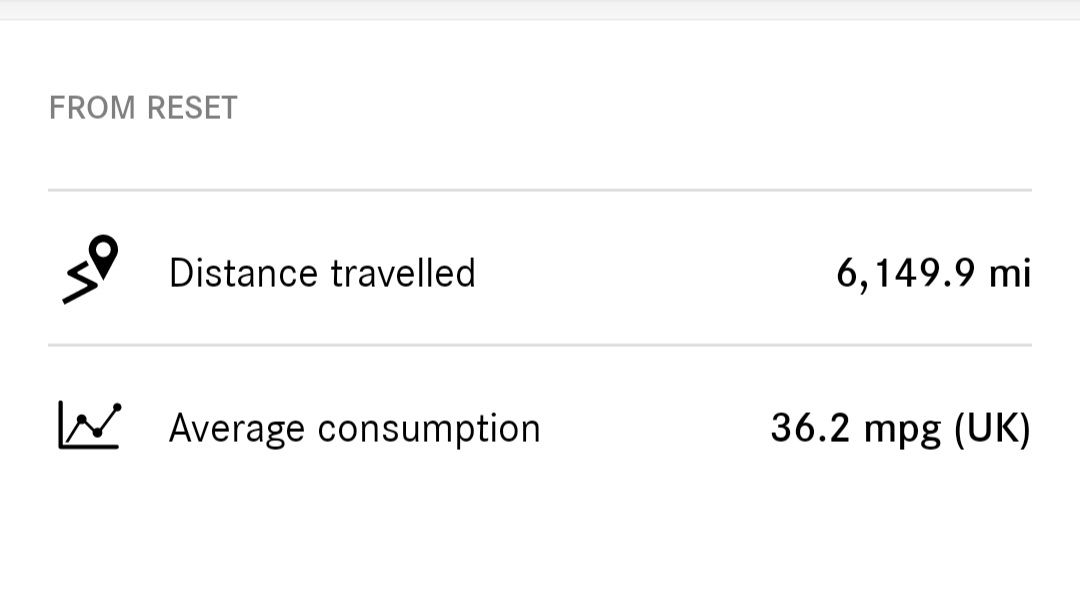
Task: Click the Distance travelled label
Action: [x=322, y=273]
